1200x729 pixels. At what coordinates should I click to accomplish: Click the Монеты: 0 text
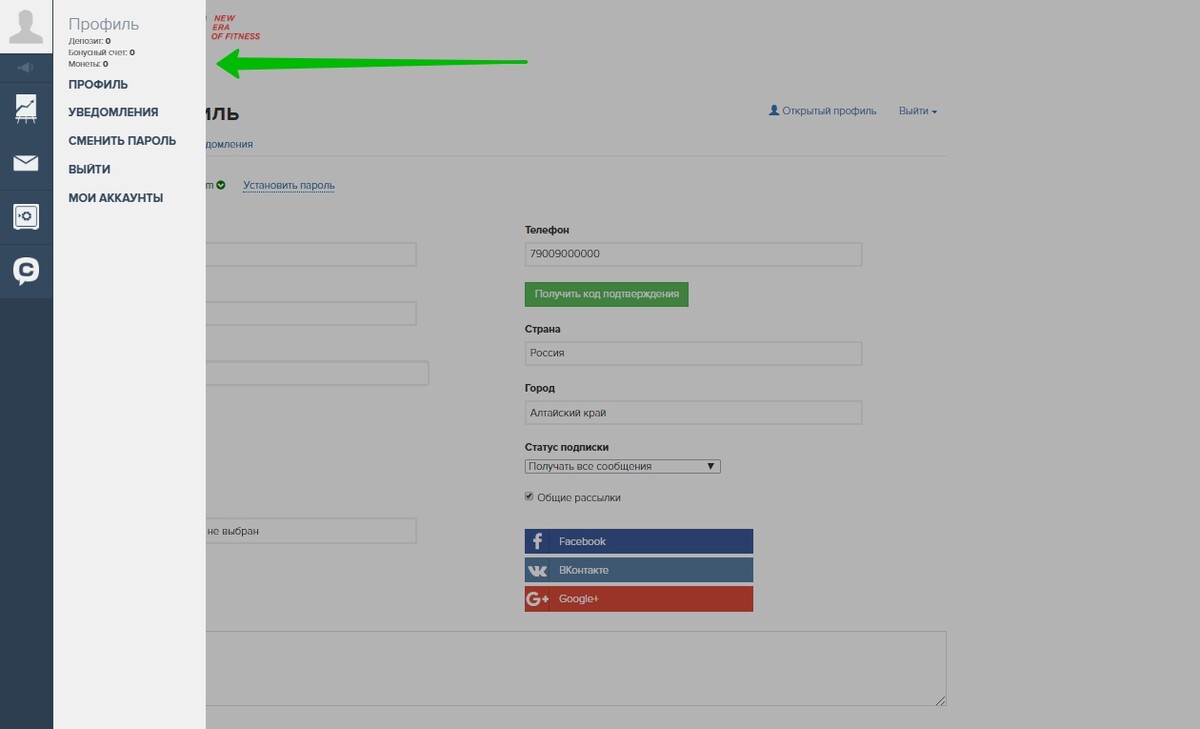pyautogui.click(x=88, y=64)
